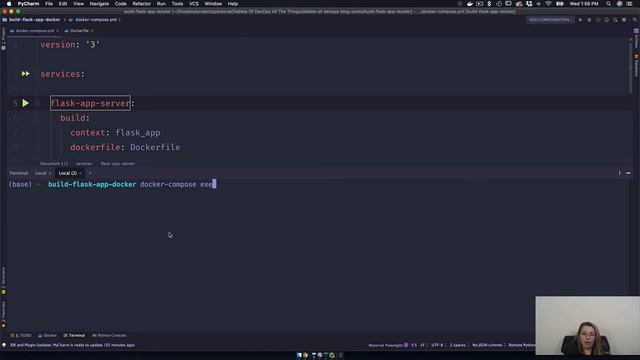Open PyCharm application menu
This screenshot has width=640, height=360.
coord(28,4)
